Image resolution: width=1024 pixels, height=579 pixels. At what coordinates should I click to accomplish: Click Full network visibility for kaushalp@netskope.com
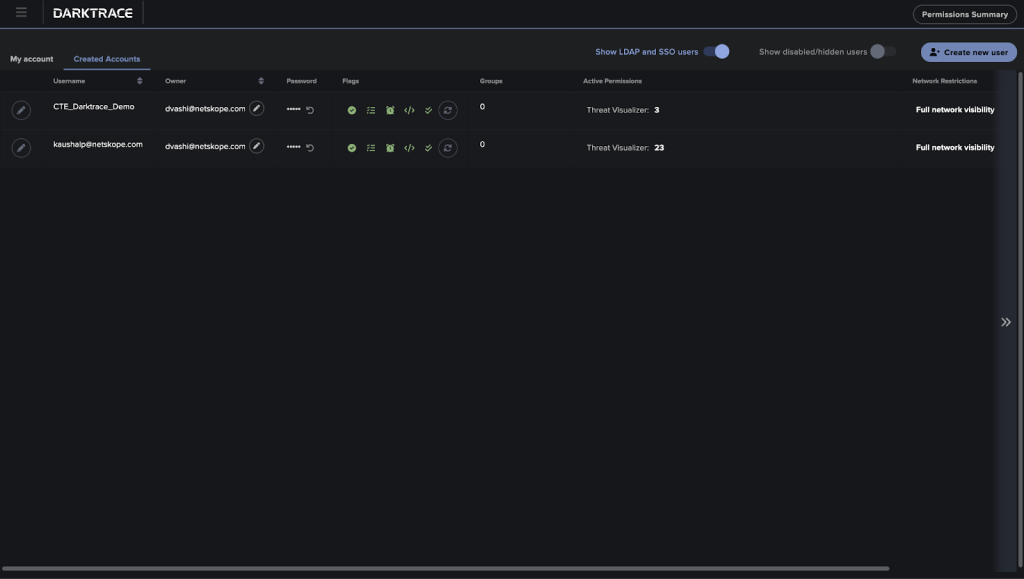(955, 148)
